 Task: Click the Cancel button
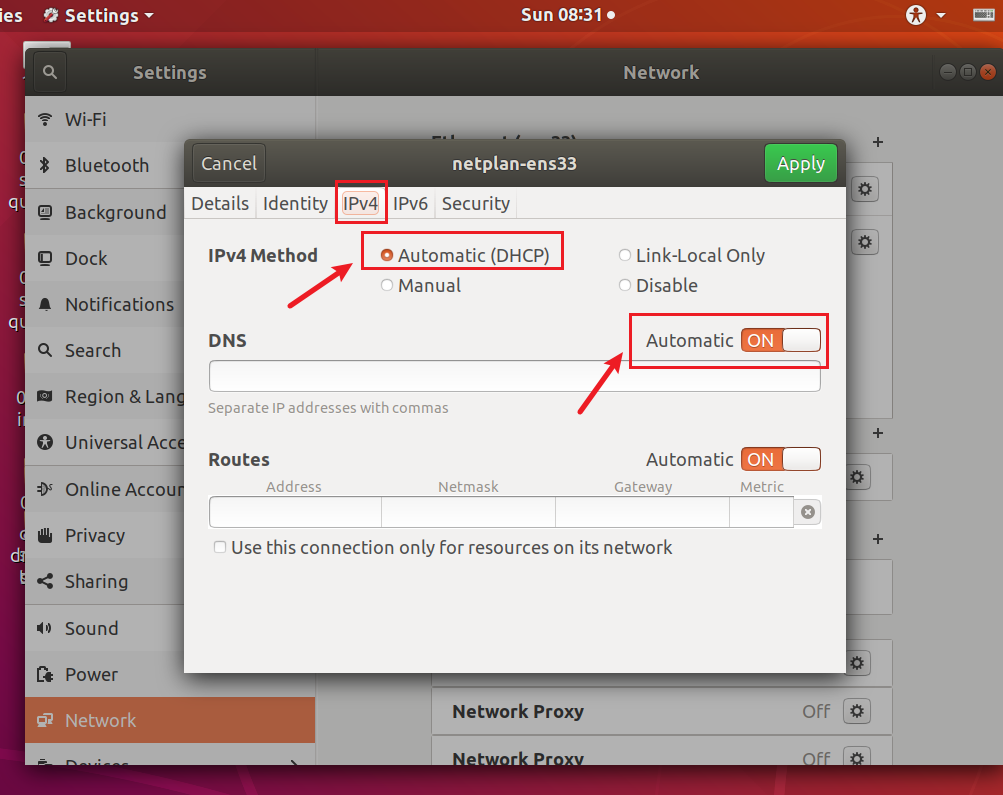(229, 163)
